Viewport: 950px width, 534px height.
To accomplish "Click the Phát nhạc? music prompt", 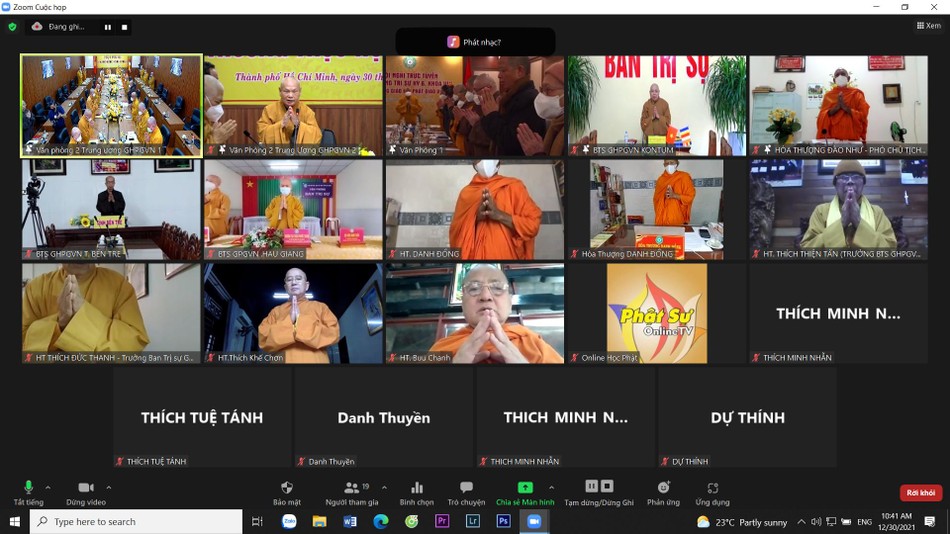I will point(475,42).
